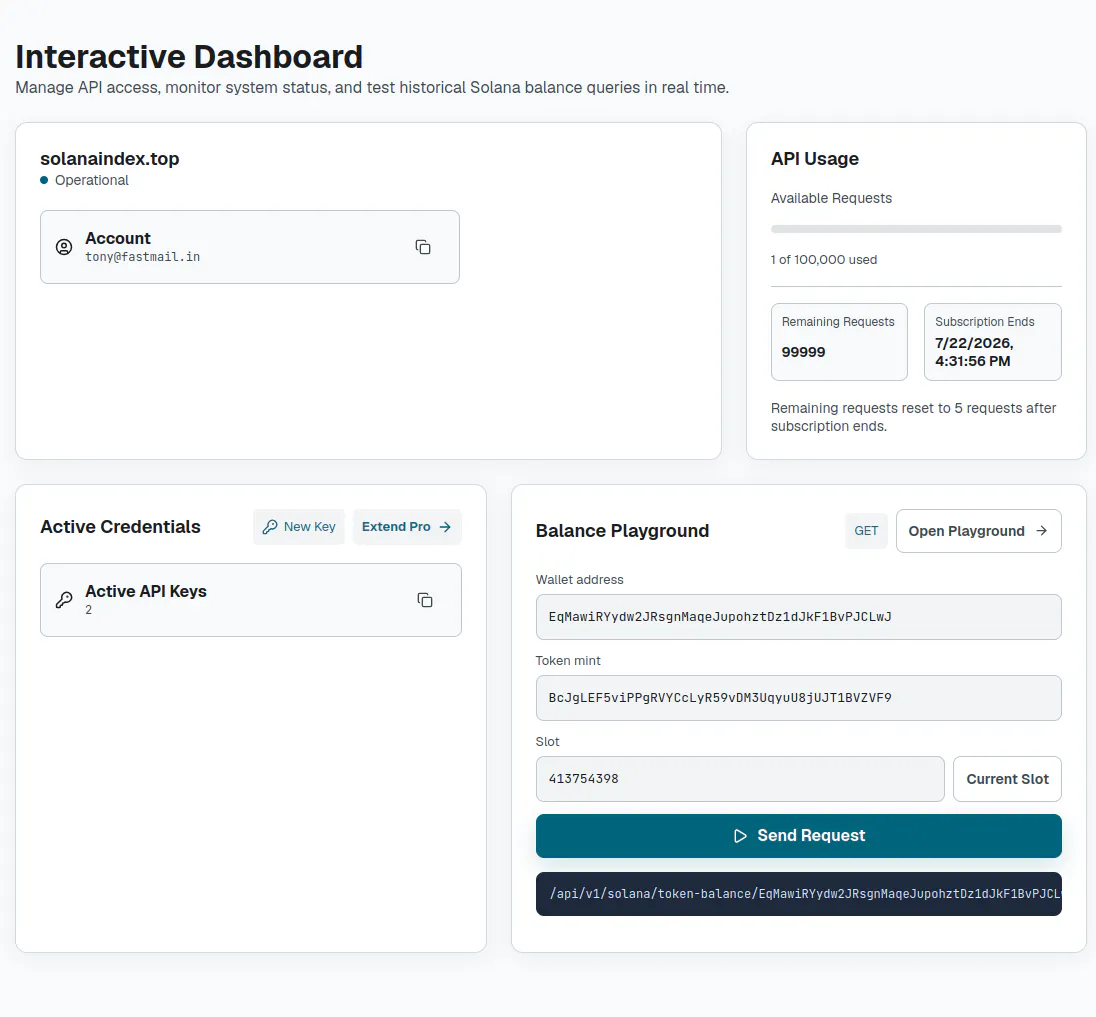The image size is (1096, 1017).
Task: Click the API endpoint path preview box
Action: 798,894
